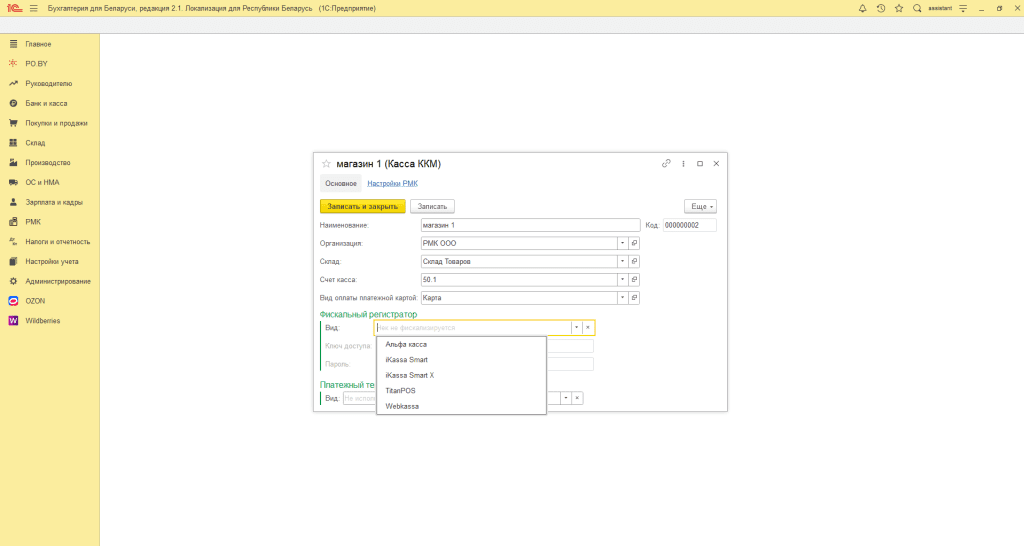Open favorites star in title bar
Screen dimensions: 1024x546
899,8
